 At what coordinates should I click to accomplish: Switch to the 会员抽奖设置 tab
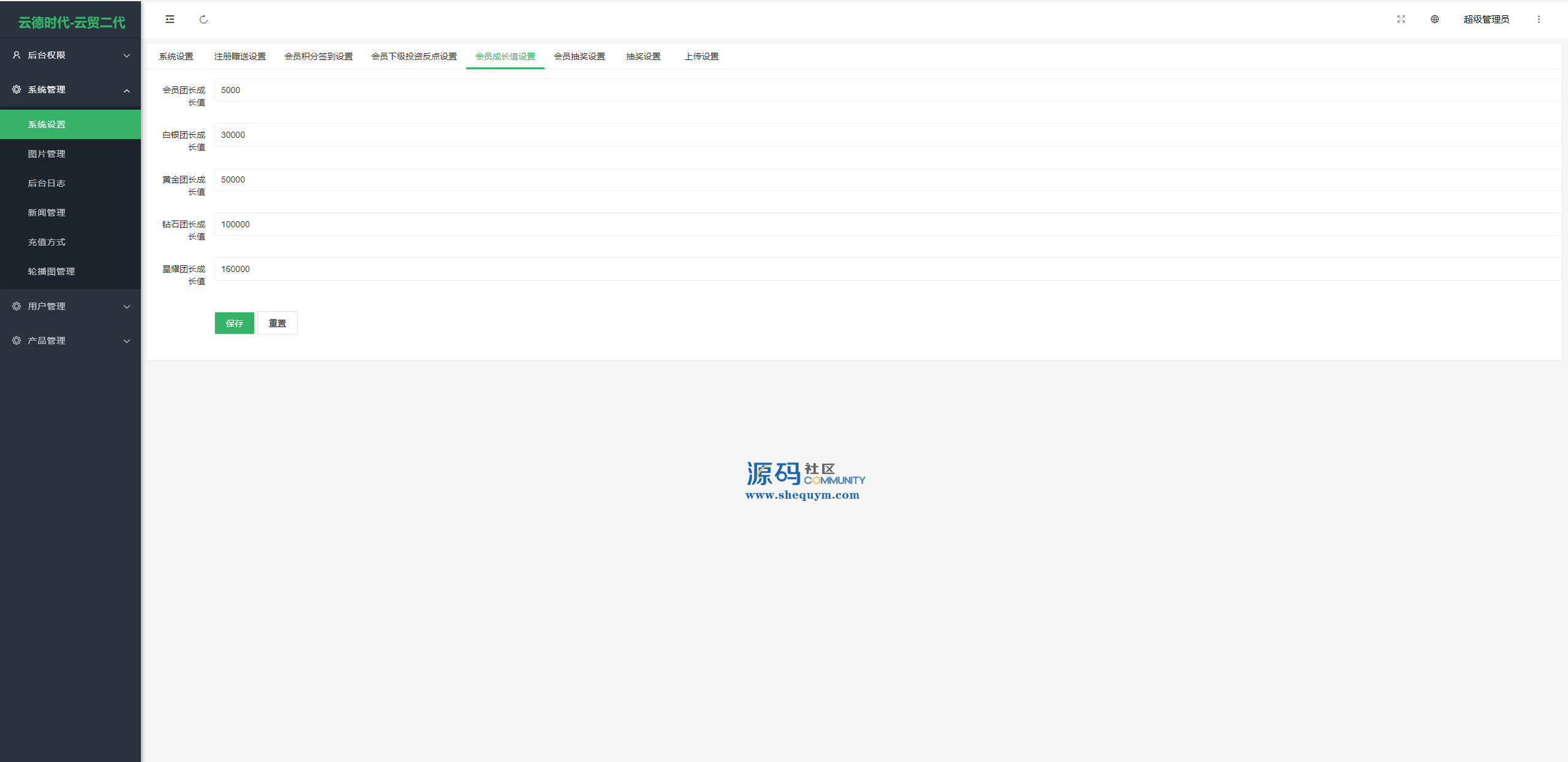(579, 56)
